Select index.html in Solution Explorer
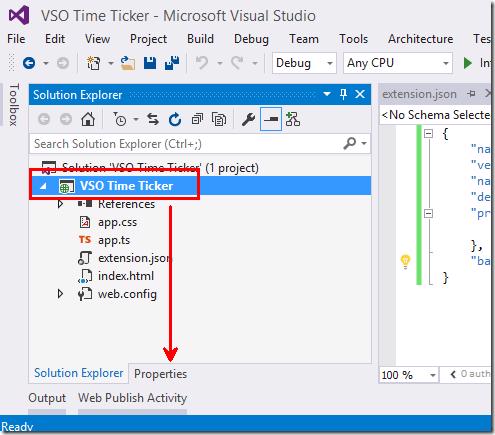Viewport: 495px width, 435px height. (x=126, y=276)
